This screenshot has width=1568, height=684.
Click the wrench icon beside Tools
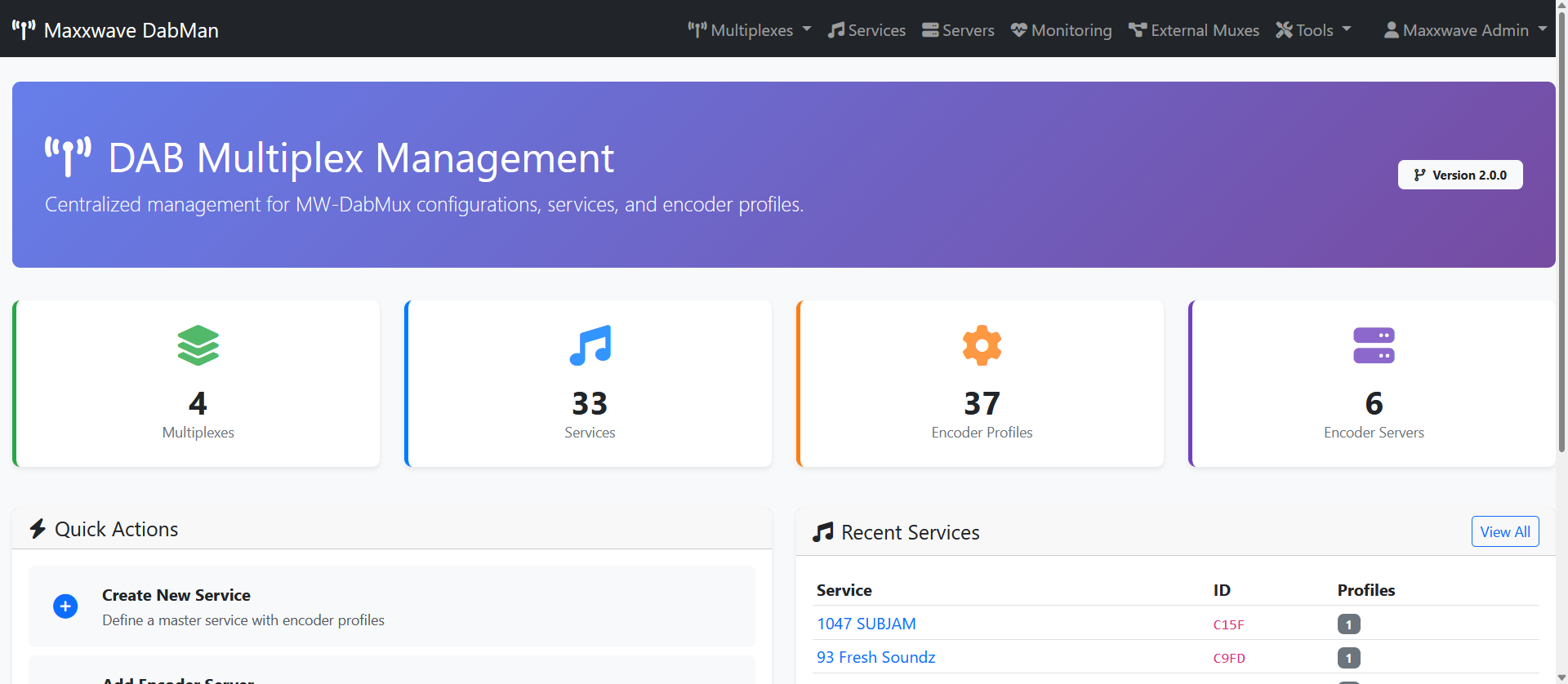click(x=1285, y=30)
